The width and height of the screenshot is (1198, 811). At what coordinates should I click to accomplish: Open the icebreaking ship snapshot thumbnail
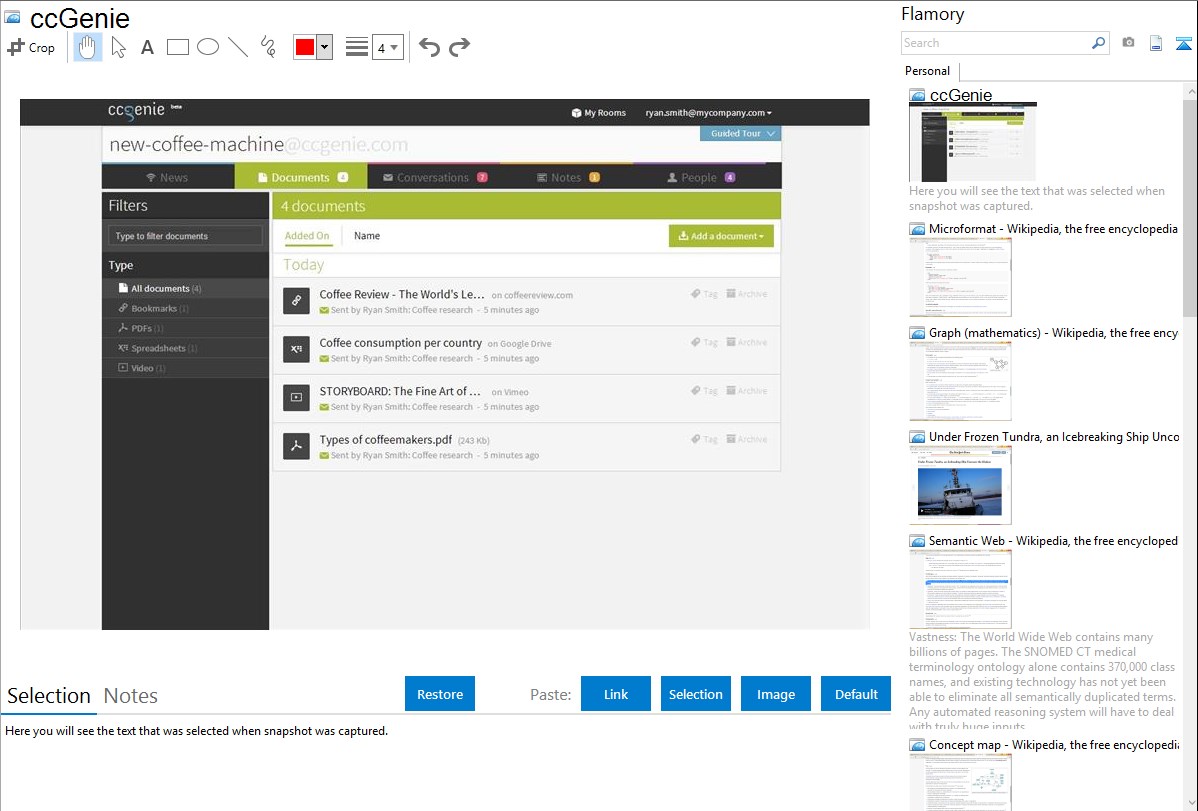(960, 485)
